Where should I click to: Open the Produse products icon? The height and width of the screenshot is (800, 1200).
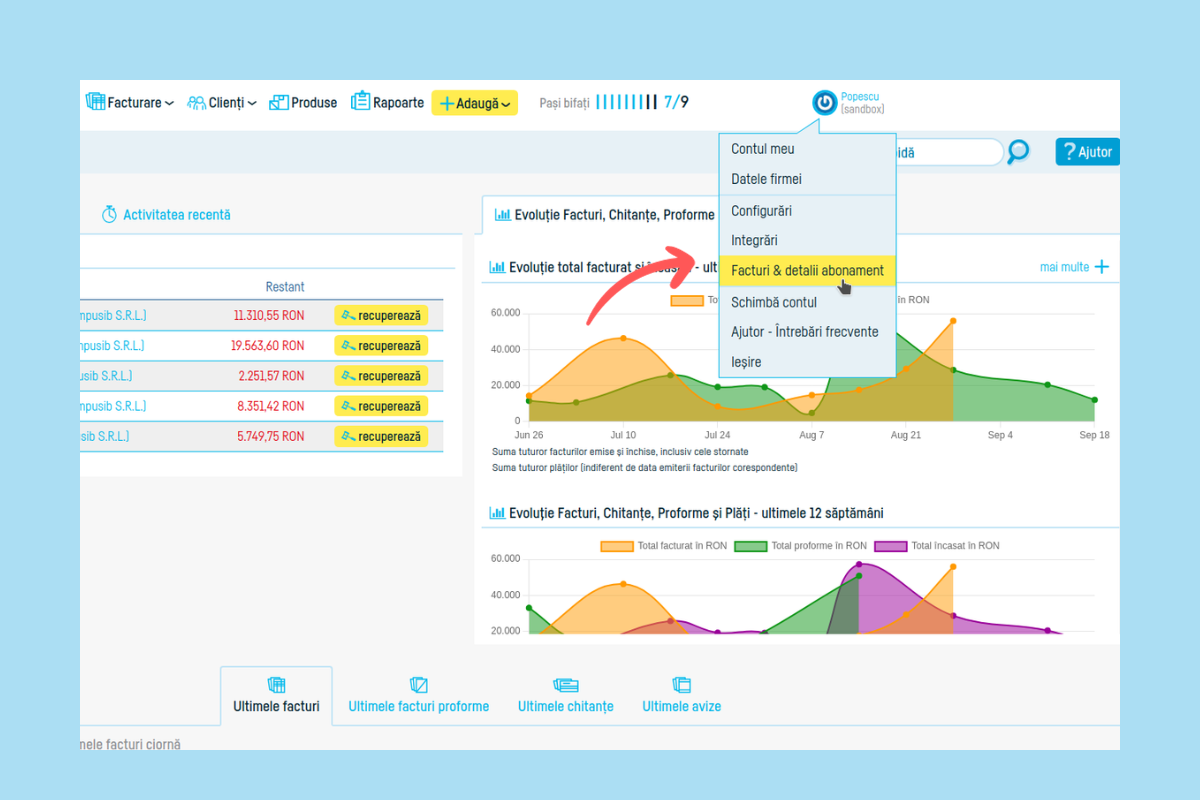point(279,102)
